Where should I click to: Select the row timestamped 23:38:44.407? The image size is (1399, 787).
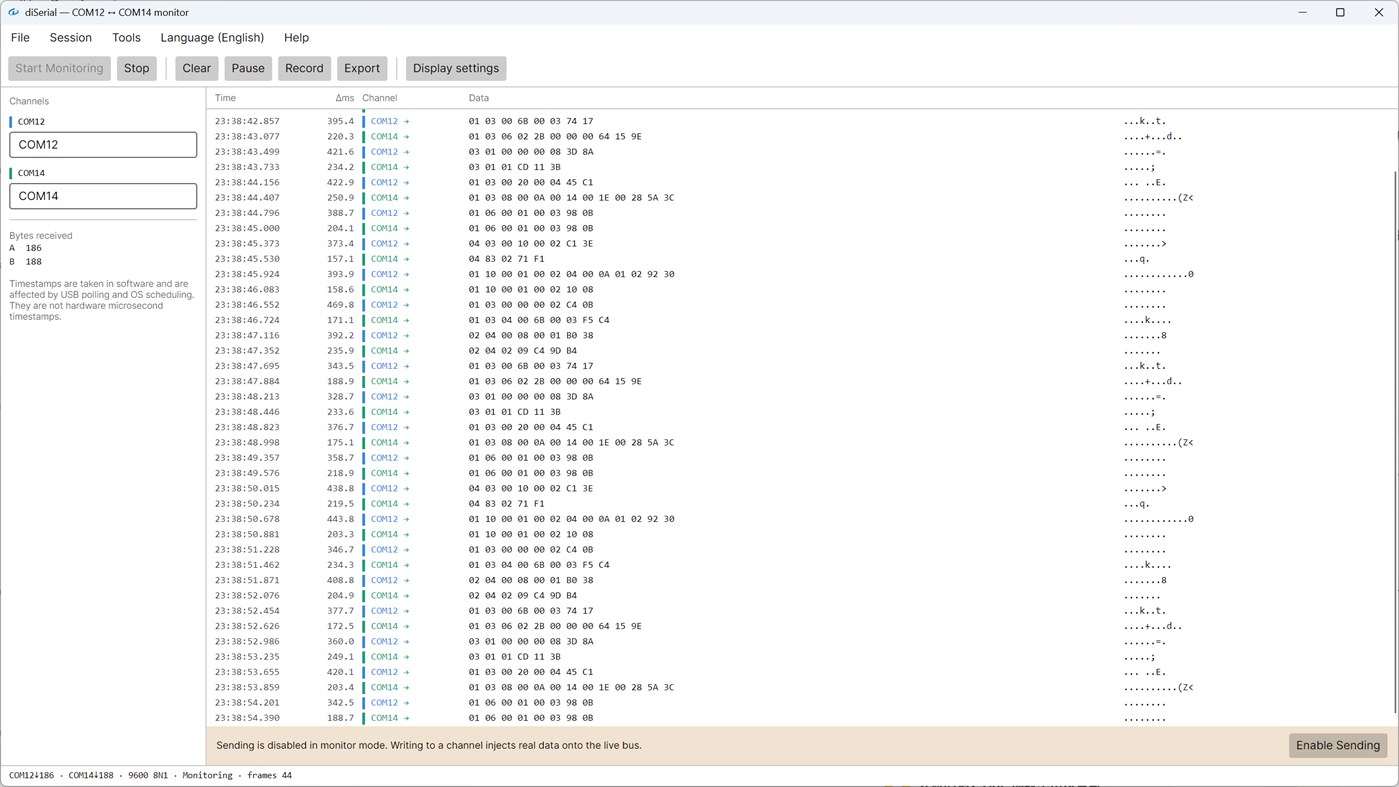(800, 198)
